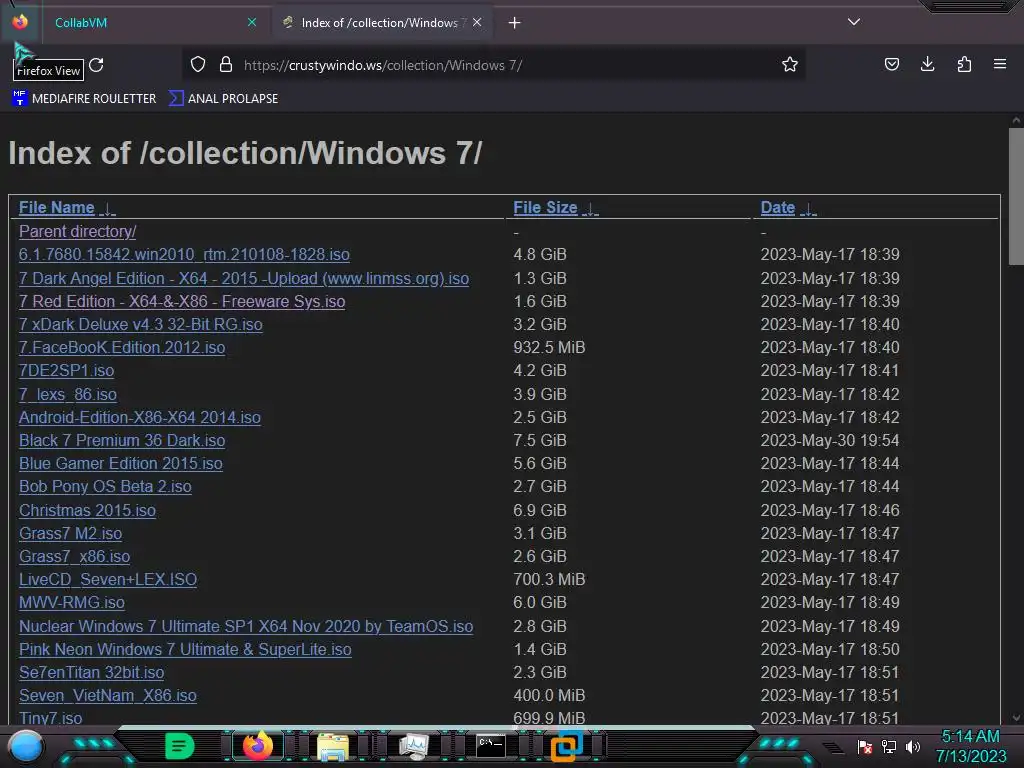Viewport: 1024px width, 768px height.
Task: Open Extensions puzzle icon
Action: [964, 65]
